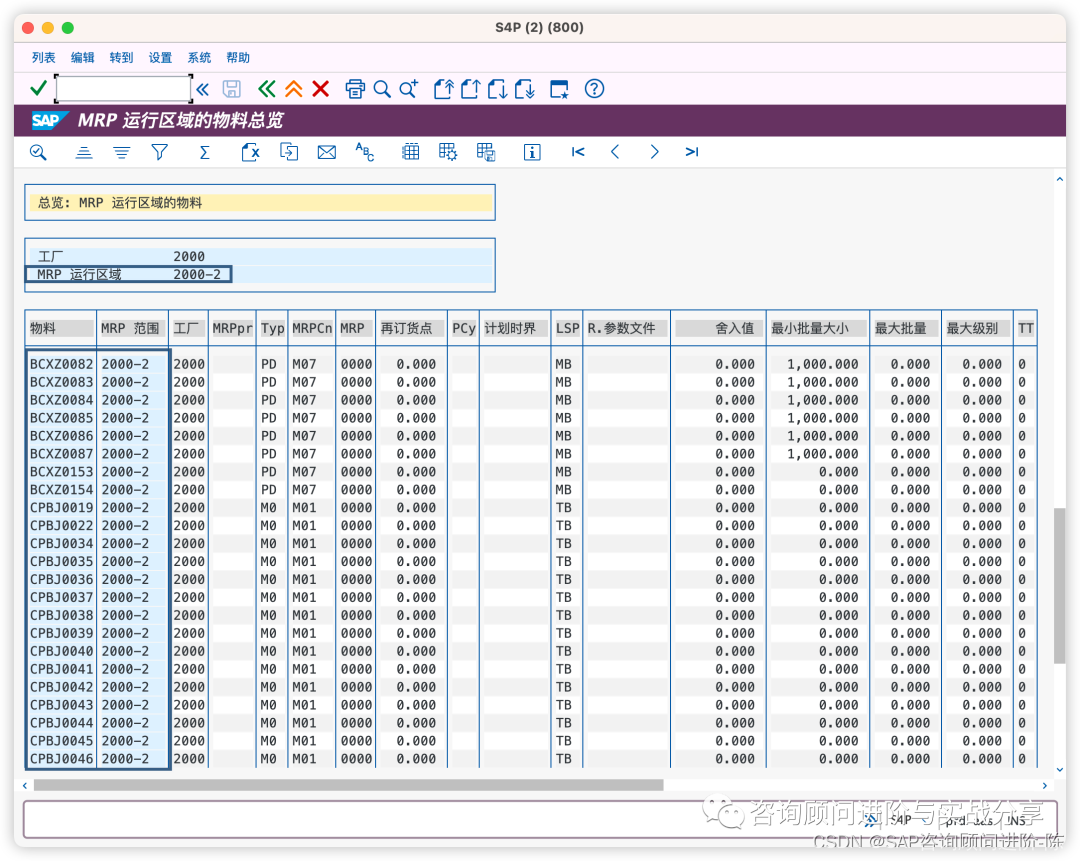Image resolution: width=1080 pixels, height=861 pixels.
Task: Click the green checkmark Enter icon
Action: point(39,88)
